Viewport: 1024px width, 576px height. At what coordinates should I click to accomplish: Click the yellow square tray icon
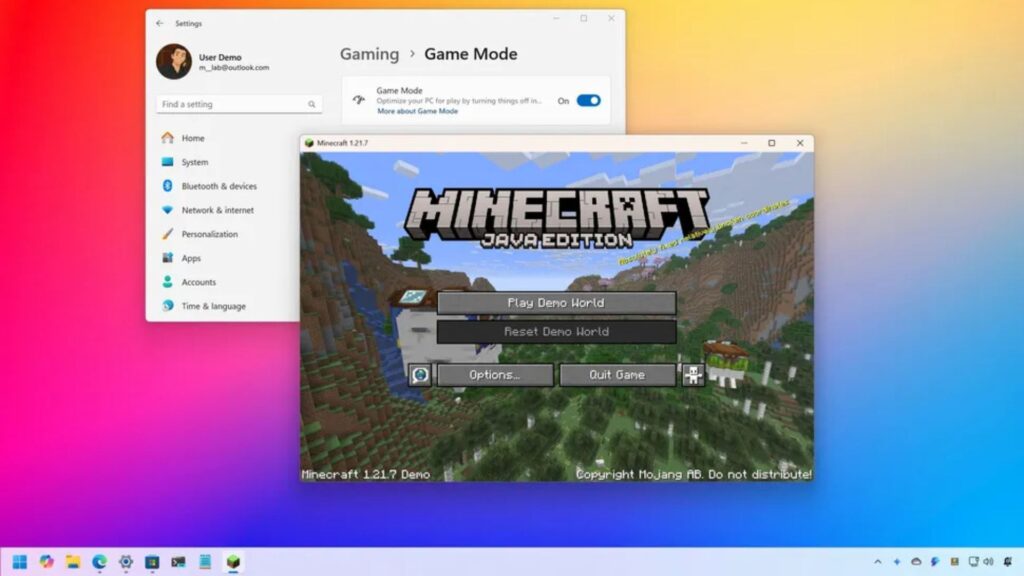(954, 562)
